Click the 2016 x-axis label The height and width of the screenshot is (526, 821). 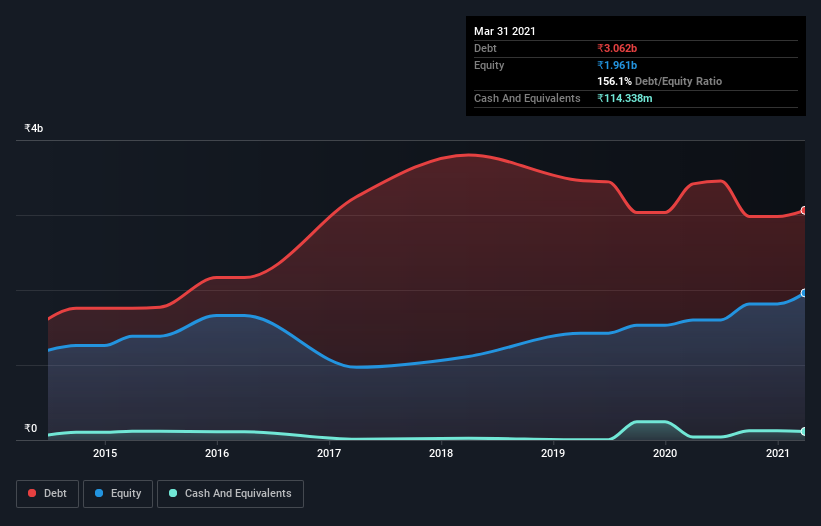(217, 453)
